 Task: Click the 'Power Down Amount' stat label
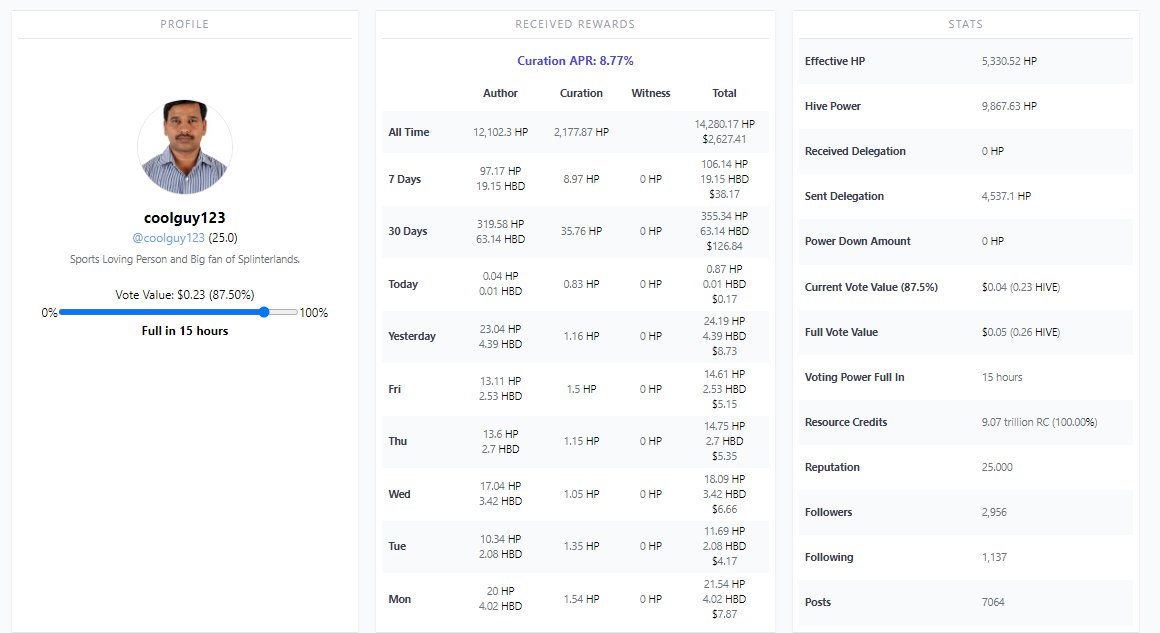coord(857,241)
